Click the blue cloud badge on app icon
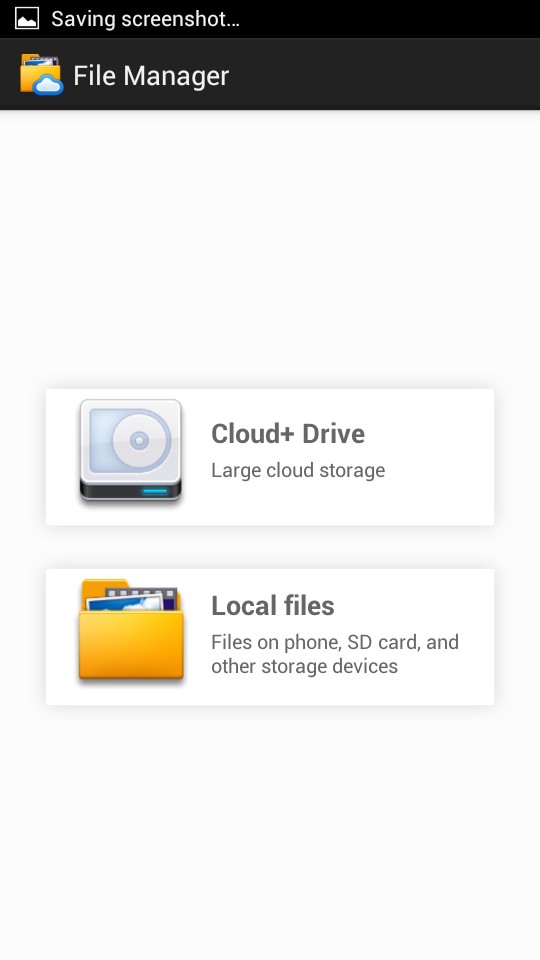 (x=48, y=86)
